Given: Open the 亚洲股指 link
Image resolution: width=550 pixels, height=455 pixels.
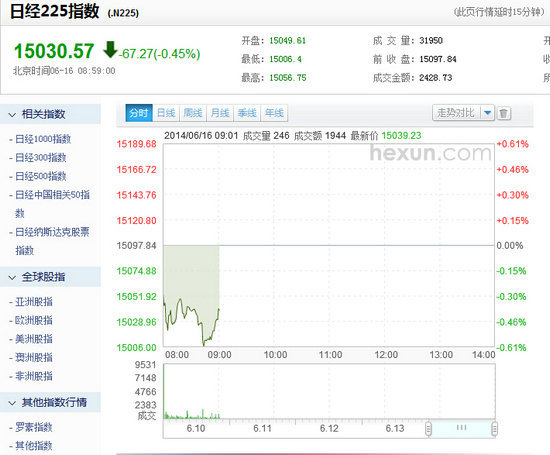Looking at the screenshot, I should (34, 302).
